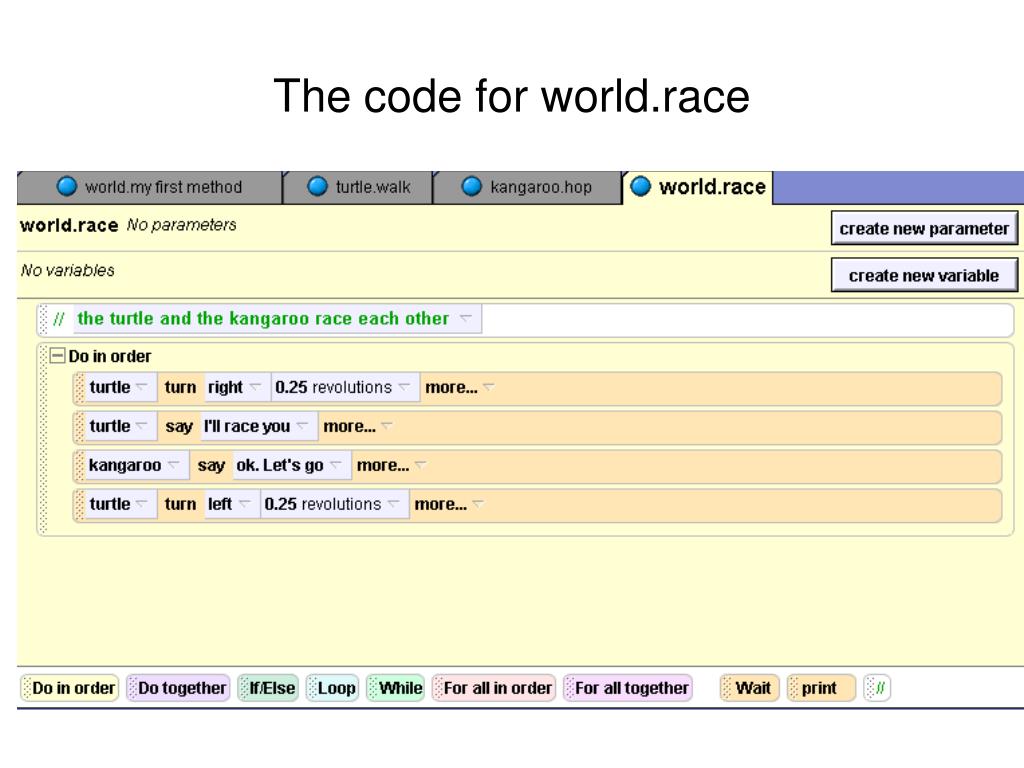Click create new variable button
This screenshot has width=1024, height=768.
(x=924, y=276)
